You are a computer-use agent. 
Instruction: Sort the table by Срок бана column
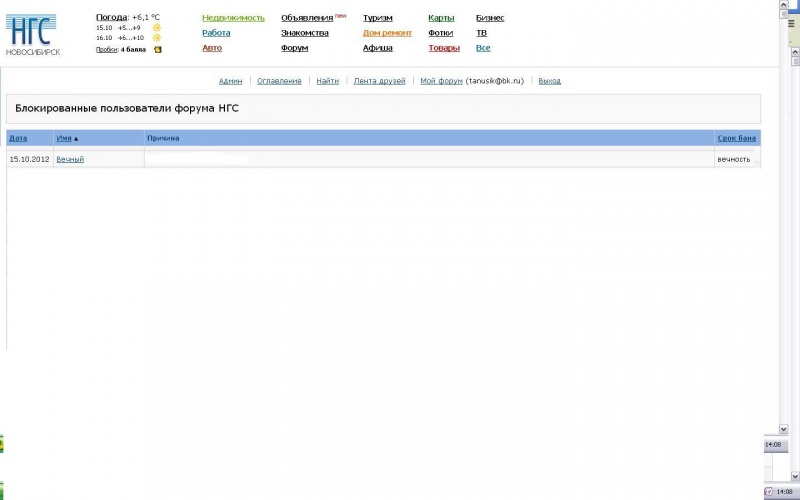tap(736, 138)
